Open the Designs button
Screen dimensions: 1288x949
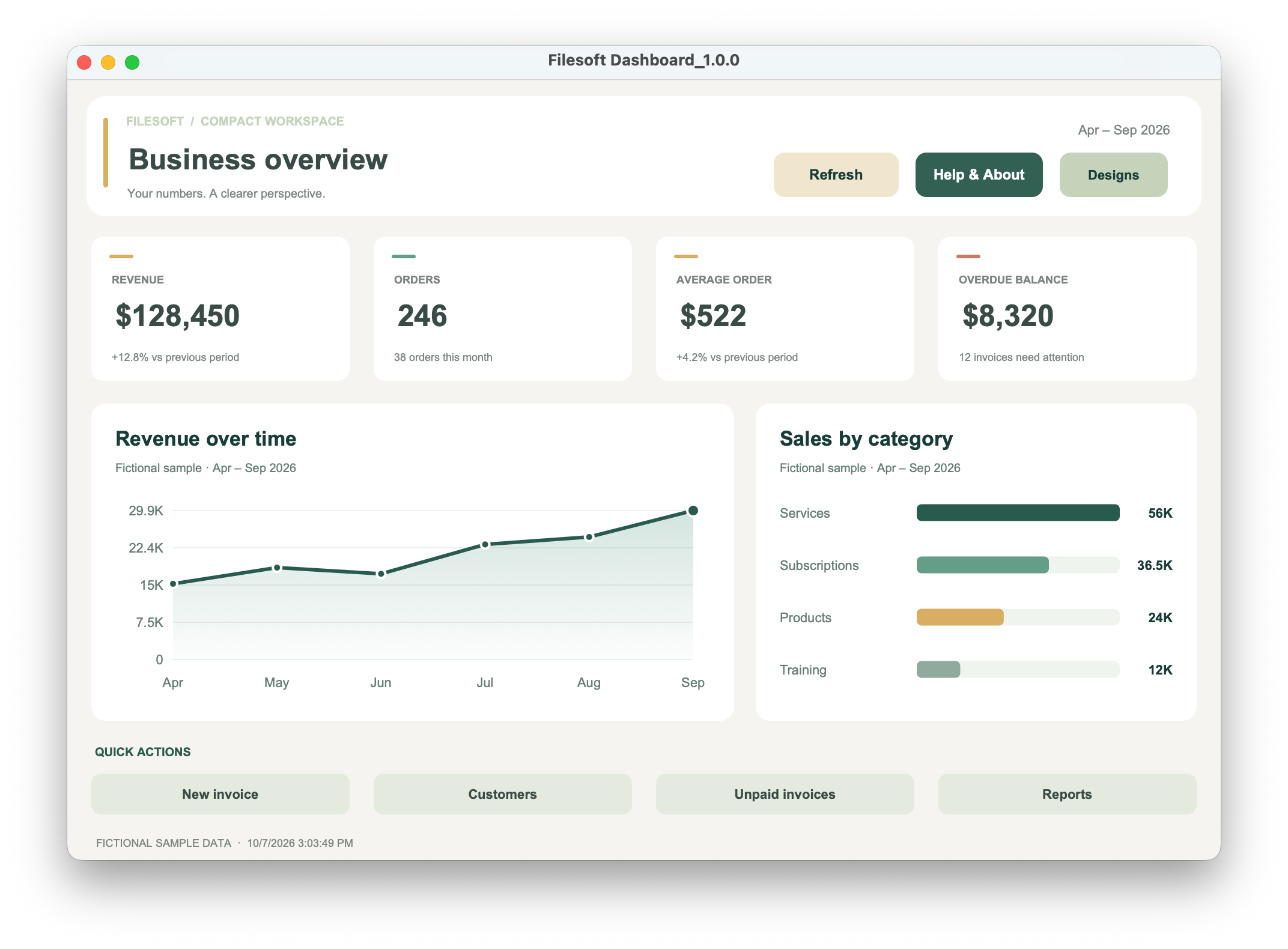click(1113, 175)
